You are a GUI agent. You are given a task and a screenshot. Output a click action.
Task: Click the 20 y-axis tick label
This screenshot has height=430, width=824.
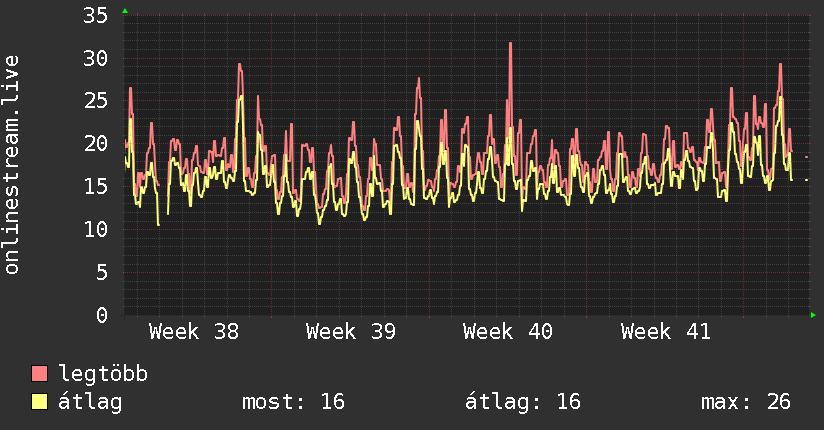click(x=95, y=144)
